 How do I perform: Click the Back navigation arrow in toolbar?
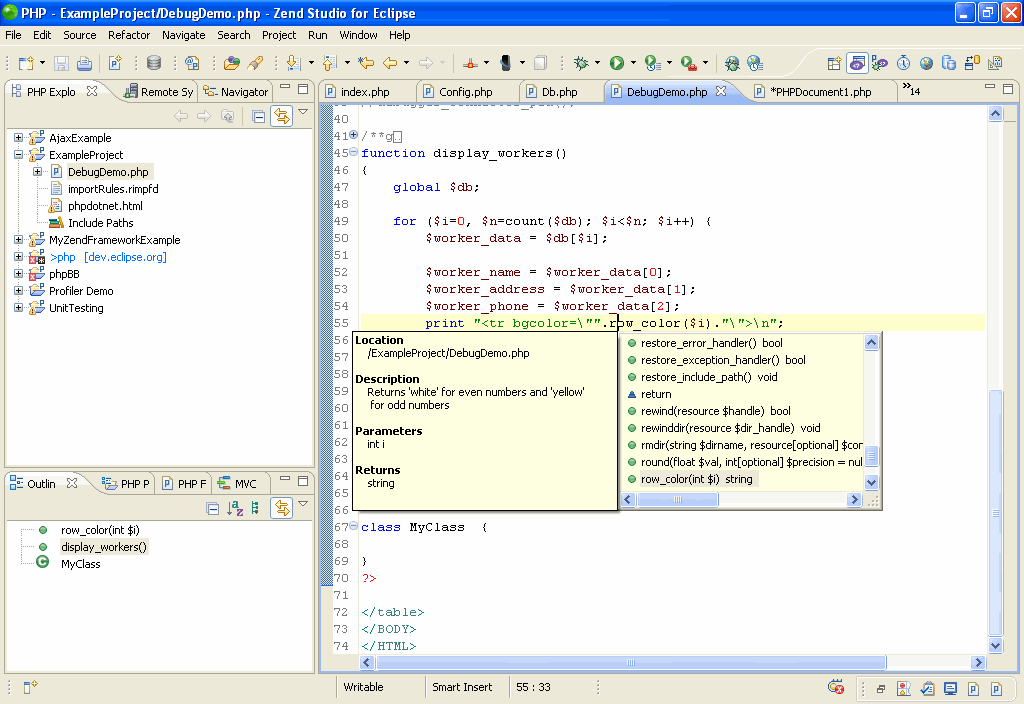click(x=390, y=63)
